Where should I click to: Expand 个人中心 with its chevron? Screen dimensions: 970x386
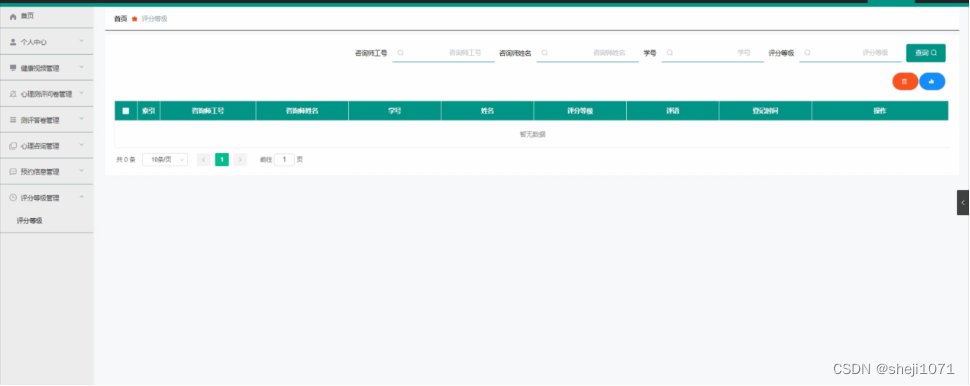pos(82,41)
